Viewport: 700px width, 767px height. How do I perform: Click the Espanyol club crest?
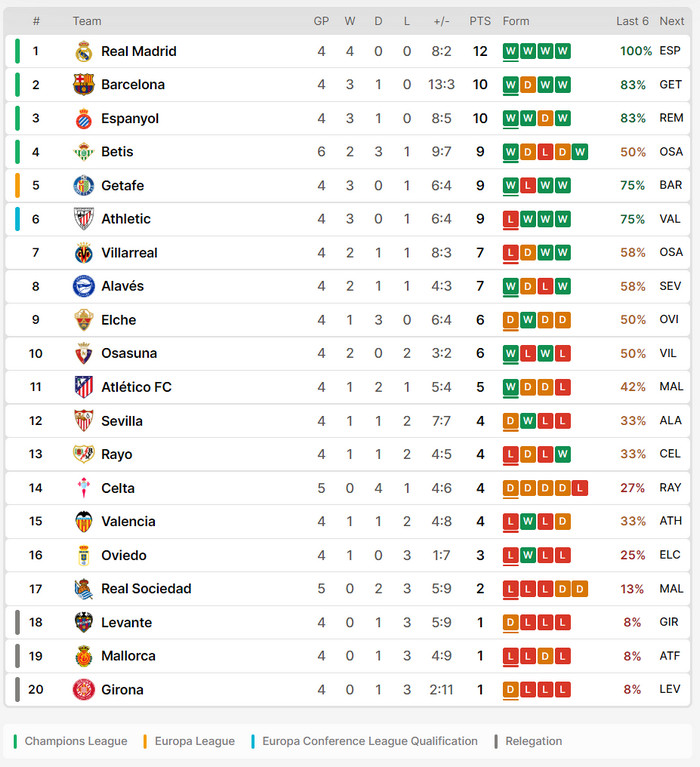tap(84, 119)
